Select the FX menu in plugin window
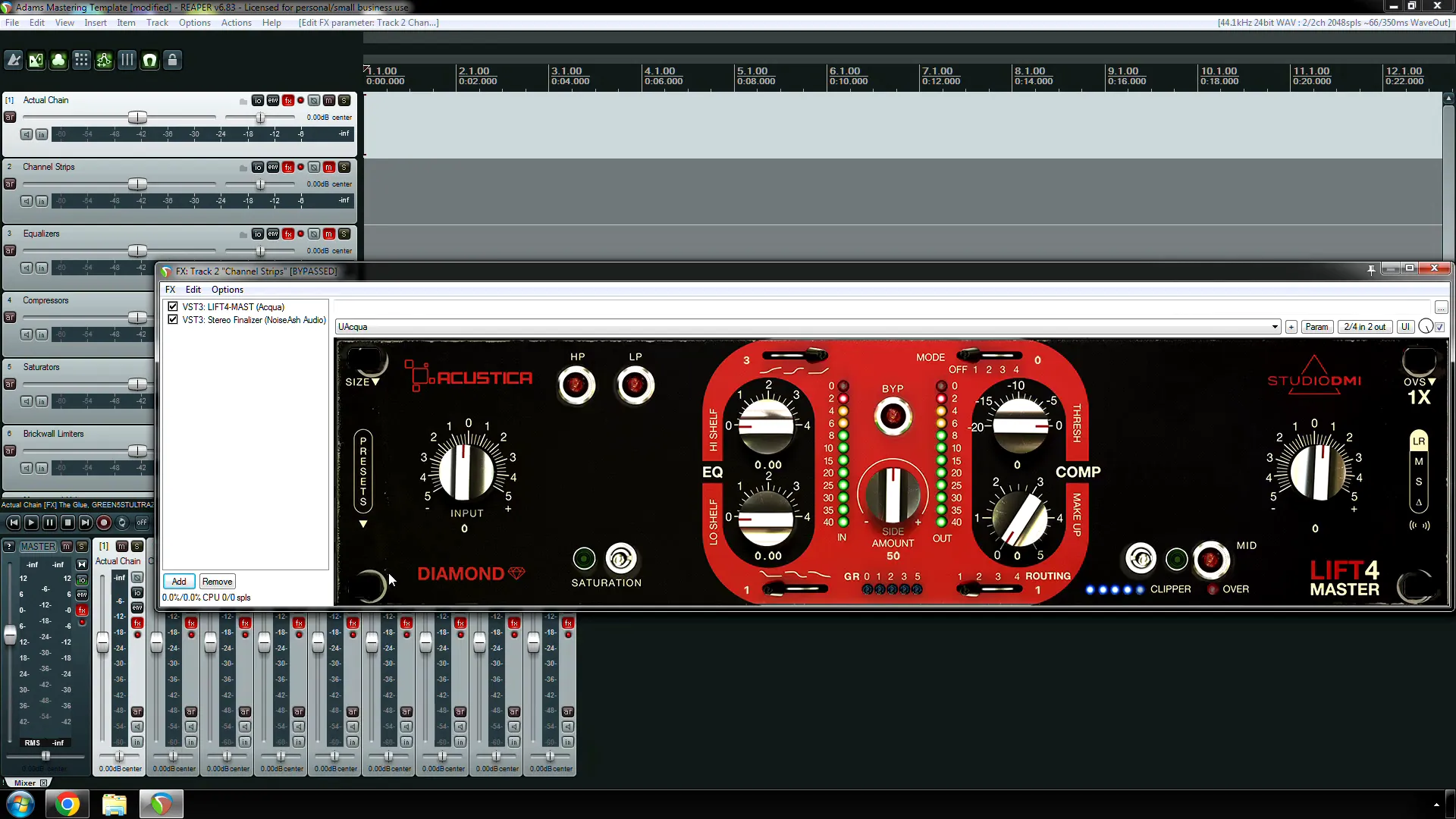 click(x=170, y=289)
